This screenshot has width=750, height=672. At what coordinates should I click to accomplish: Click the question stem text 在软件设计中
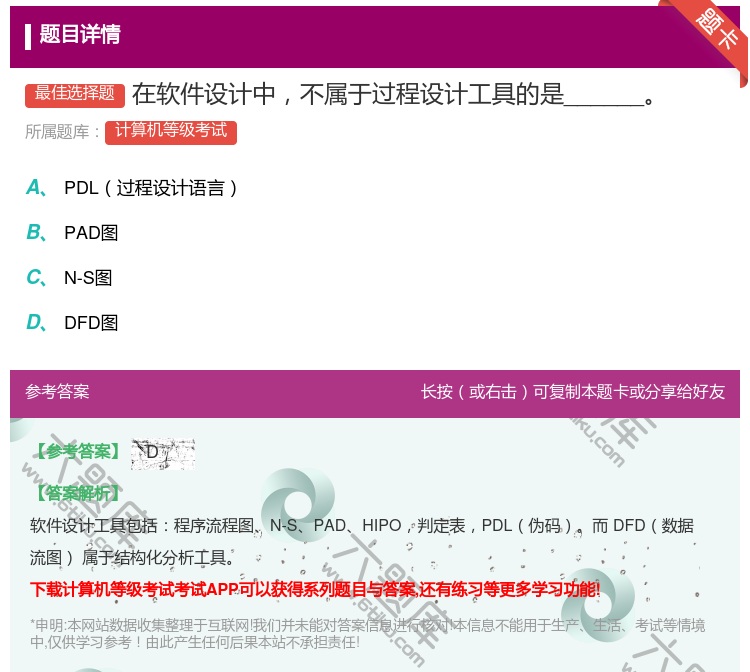(392, 94)
